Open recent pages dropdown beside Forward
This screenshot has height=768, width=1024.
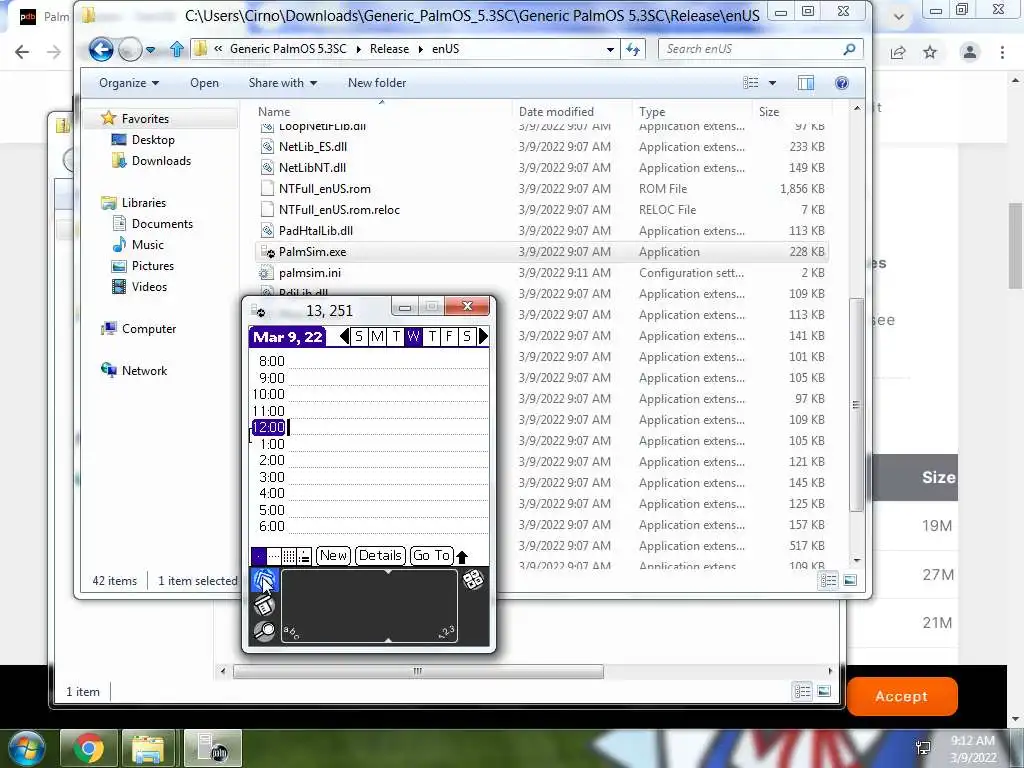coord(151,49)
